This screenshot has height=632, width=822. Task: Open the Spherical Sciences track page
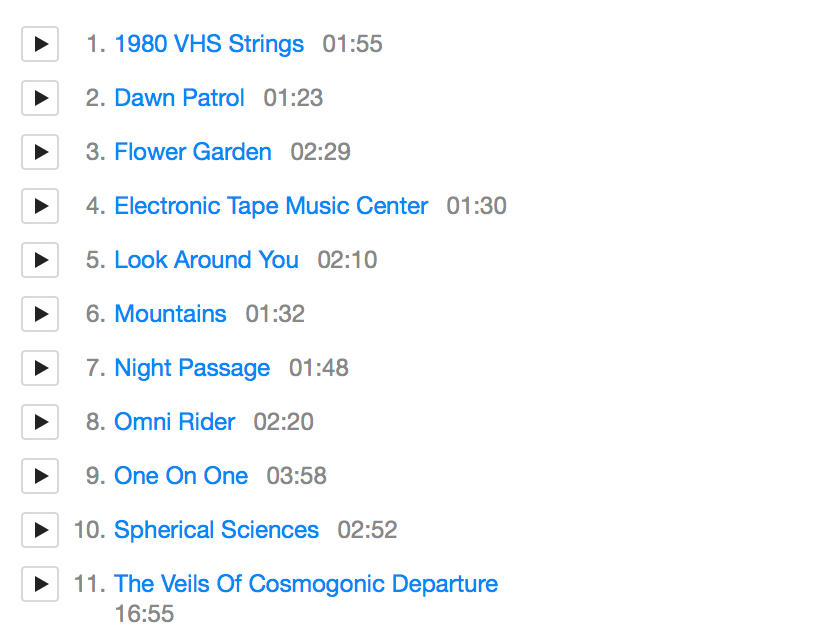[x=217, y=530]
